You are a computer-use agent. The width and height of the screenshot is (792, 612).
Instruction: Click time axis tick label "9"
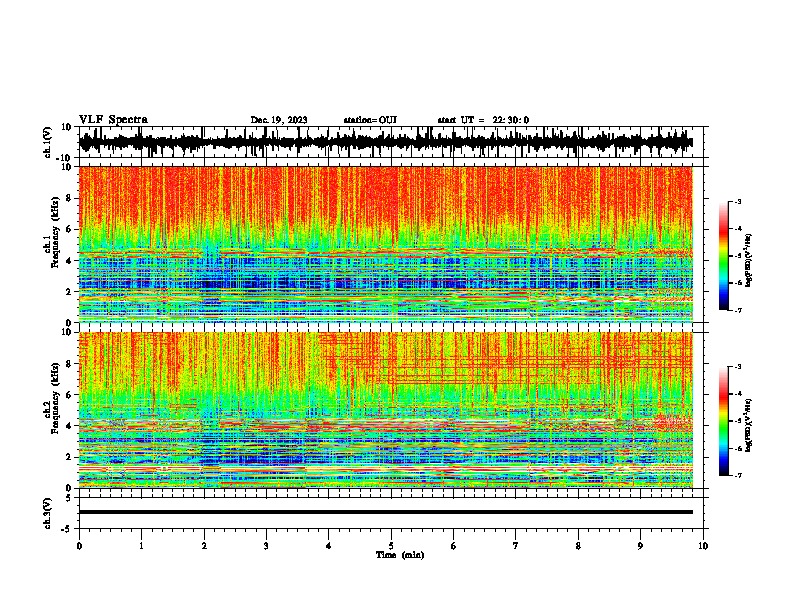coord(640,546)
